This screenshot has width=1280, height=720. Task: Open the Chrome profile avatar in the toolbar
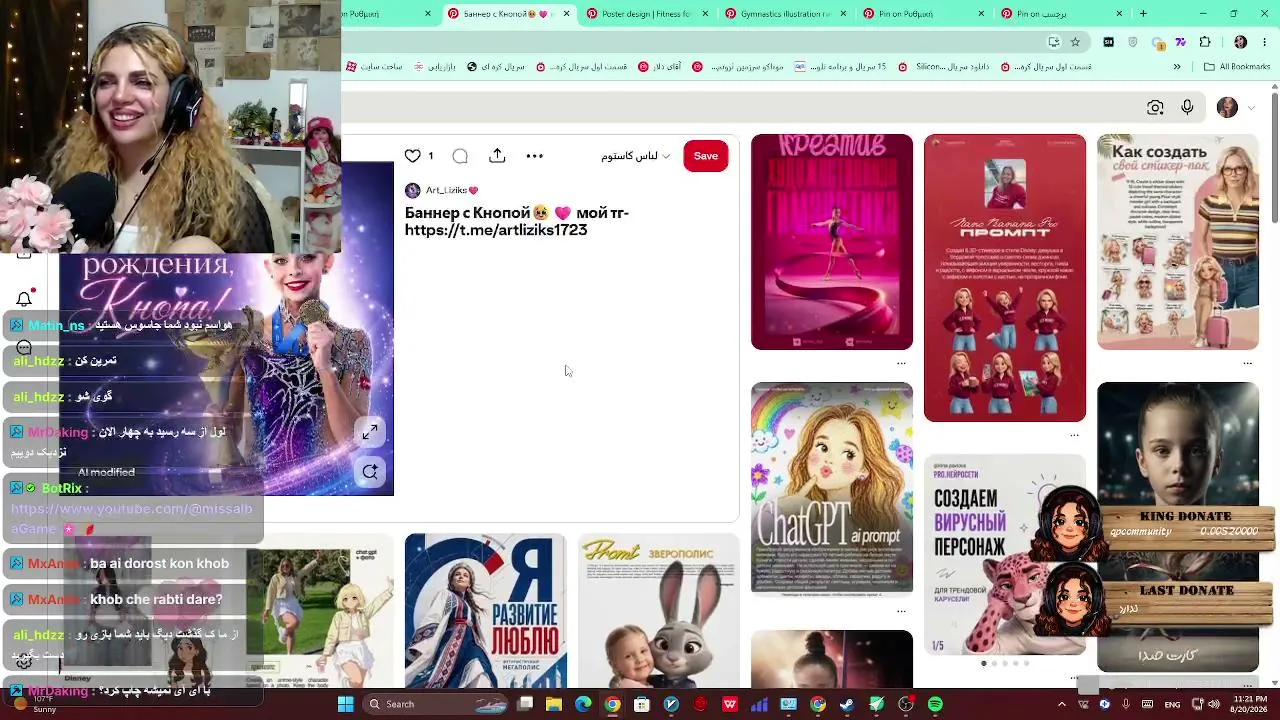(1240, 42)
